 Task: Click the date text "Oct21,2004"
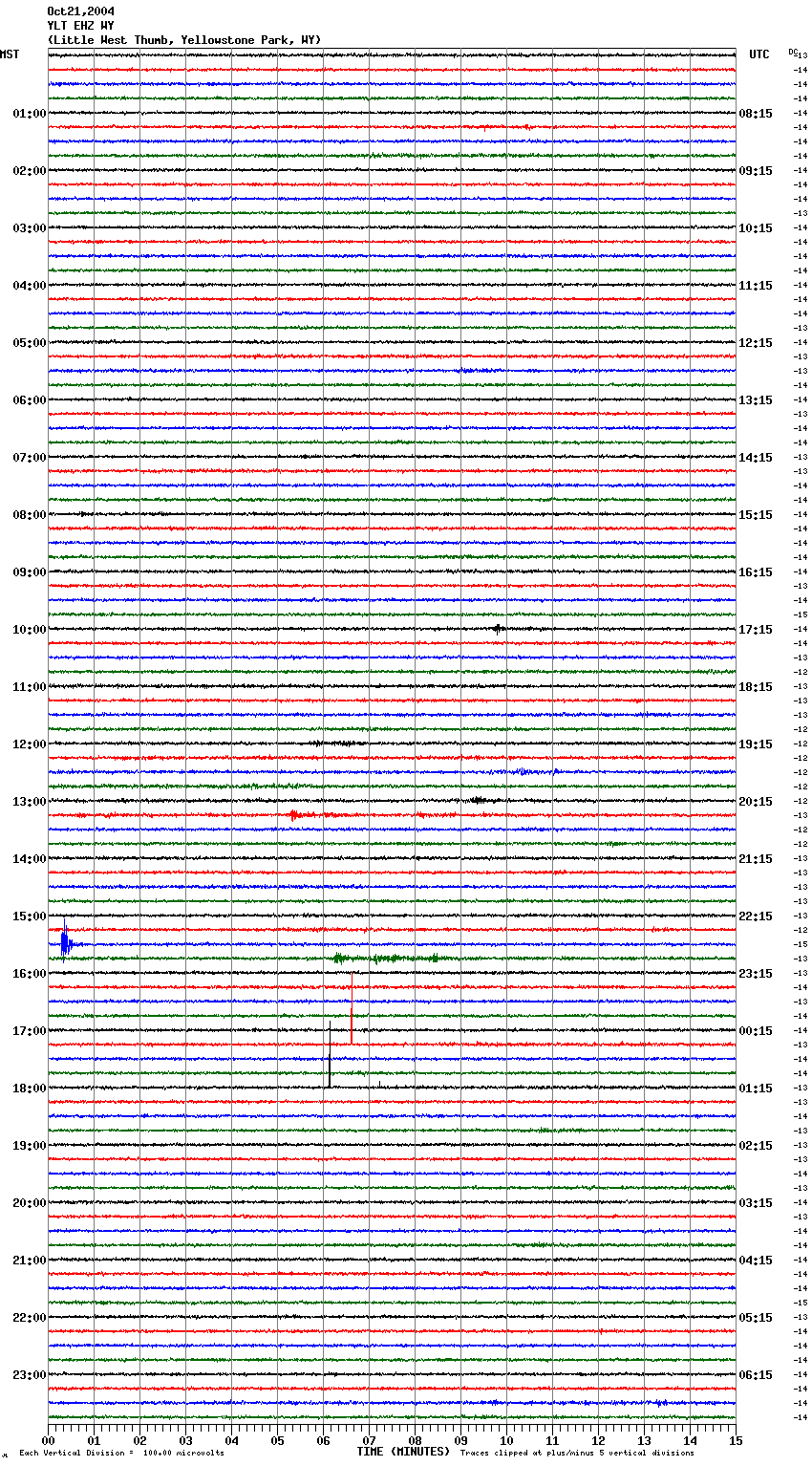[80, 11]
